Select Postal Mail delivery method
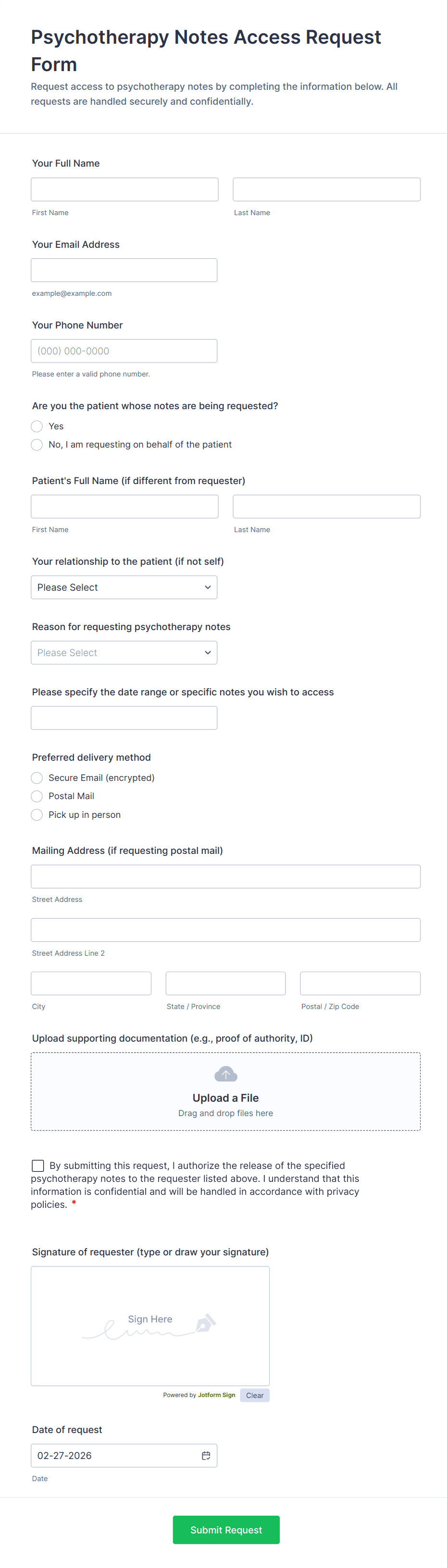447x1568 pixels. pyautogui.click(x=37, y=796)
